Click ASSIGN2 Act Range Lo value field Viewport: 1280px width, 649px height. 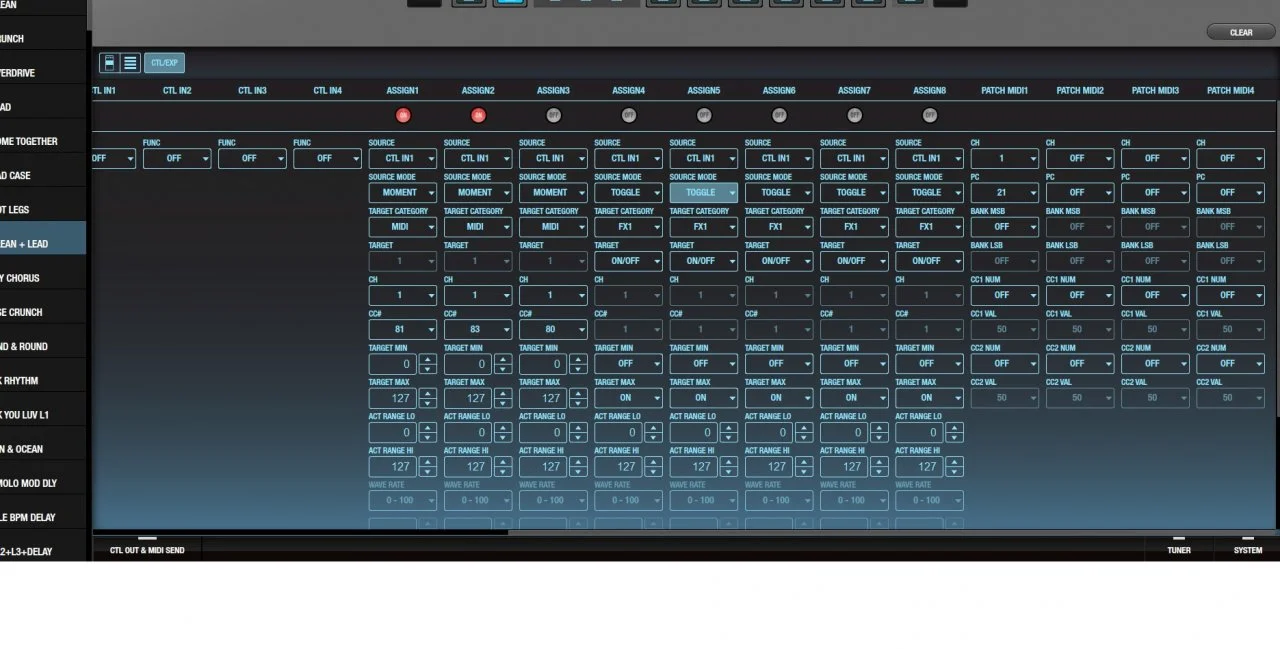coord(469,433)
